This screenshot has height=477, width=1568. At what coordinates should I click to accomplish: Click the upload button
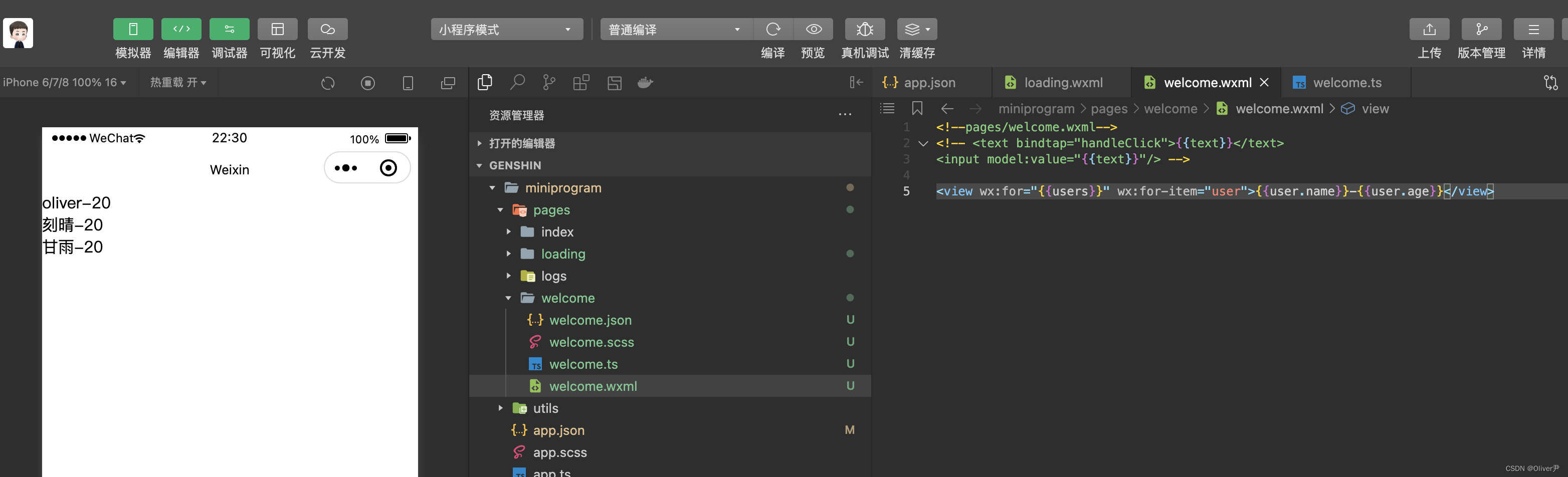(x=1429, y=29)
